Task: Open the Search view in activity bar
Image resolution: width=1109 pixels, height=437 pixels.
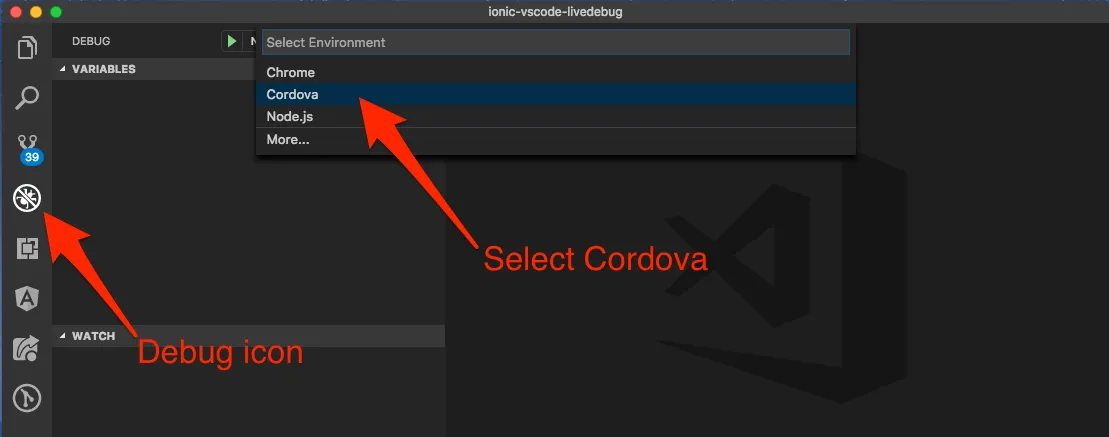Action: pyautogui.click(x=27, y=98)
